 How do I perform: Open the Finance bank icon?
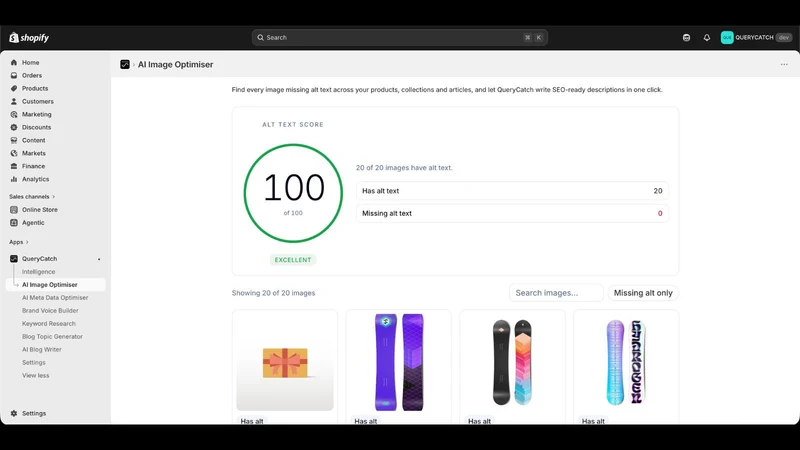(x=14, y=166)
